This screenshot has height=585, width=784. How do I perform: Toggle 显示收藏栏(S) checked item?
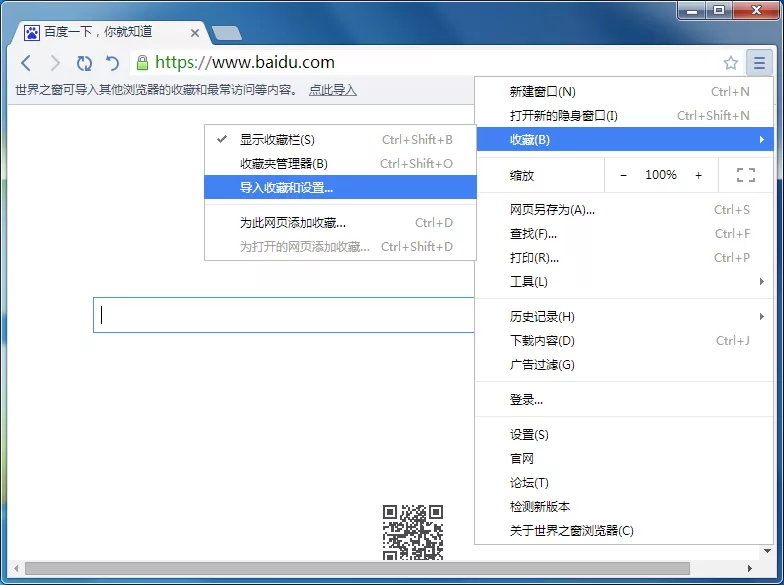[x=340, y=140]
